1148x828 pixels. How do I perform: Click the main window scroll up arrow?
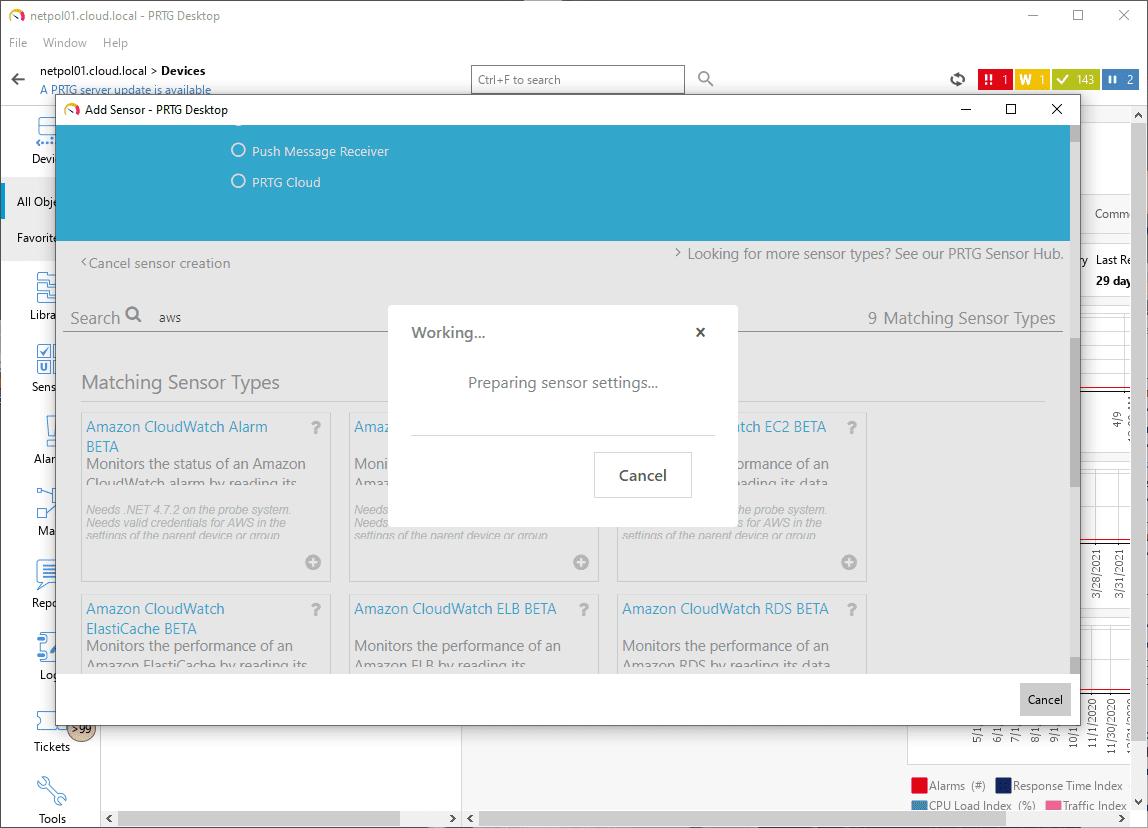tap(1138, 115)
